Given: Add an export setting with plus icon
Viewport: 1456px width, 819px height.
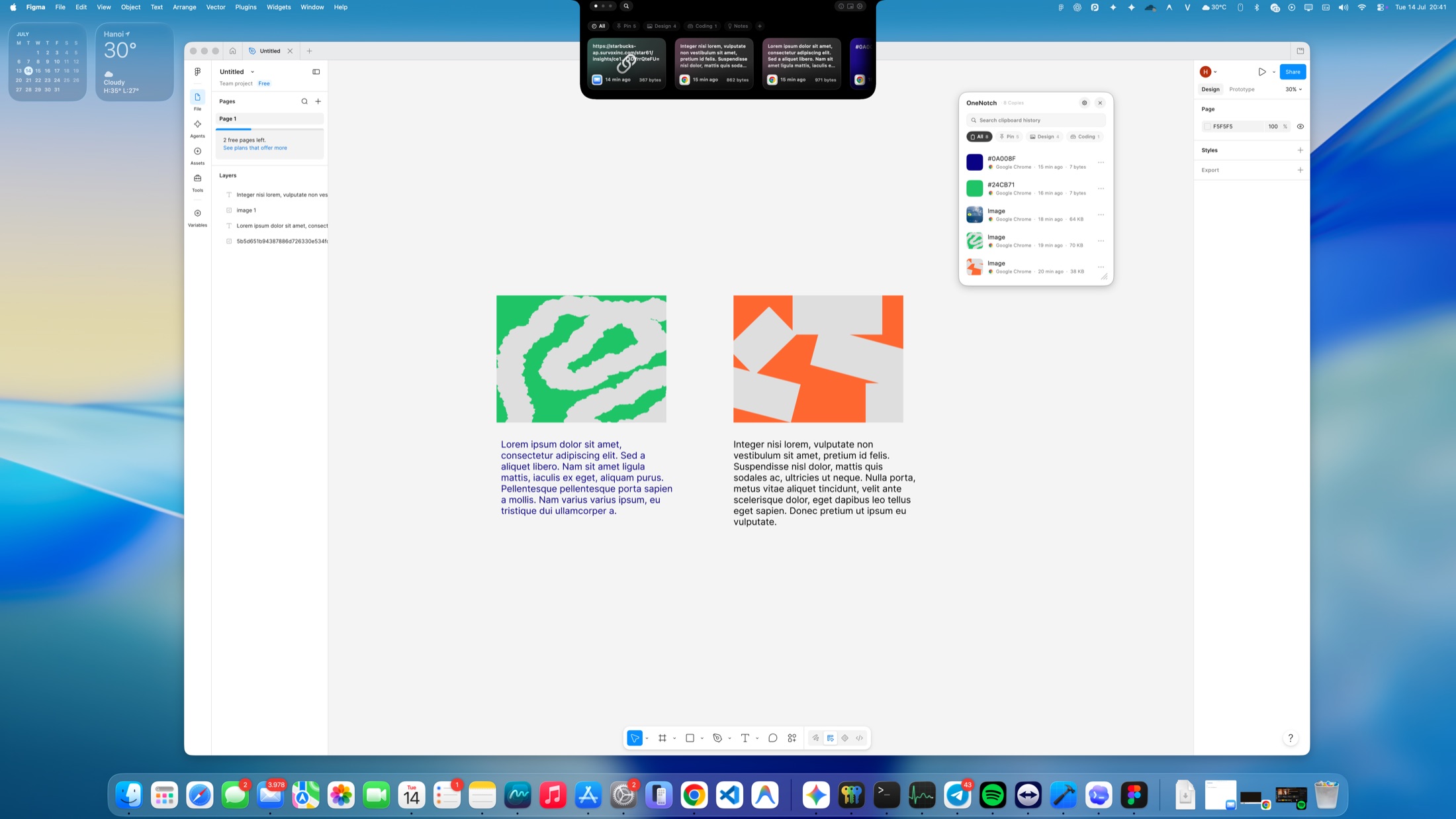Looking at the screenshot, I should (x=1300, y=170).
